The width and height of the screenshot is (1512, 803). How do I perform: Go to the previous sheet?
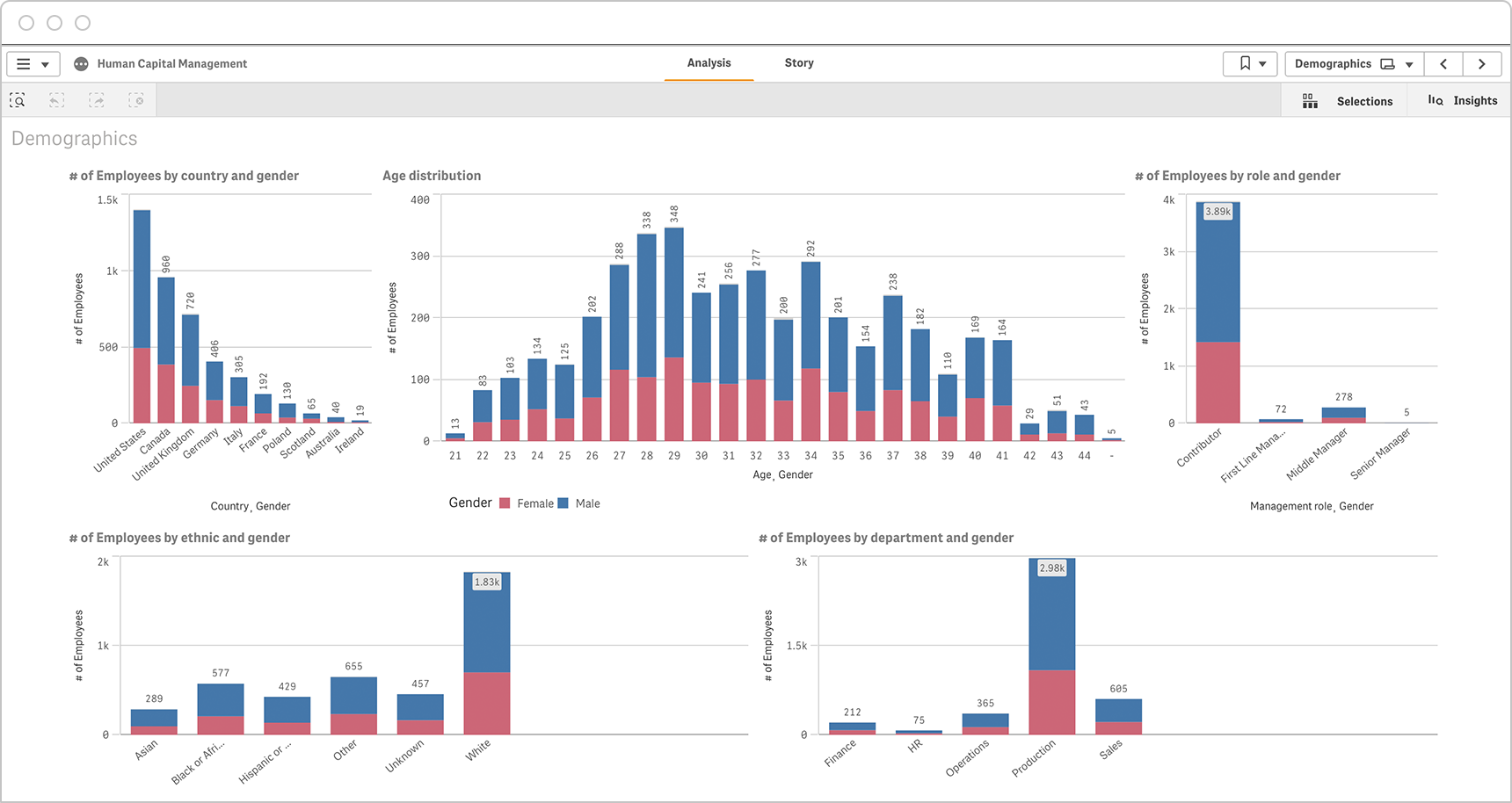(x=1443, y=64)
